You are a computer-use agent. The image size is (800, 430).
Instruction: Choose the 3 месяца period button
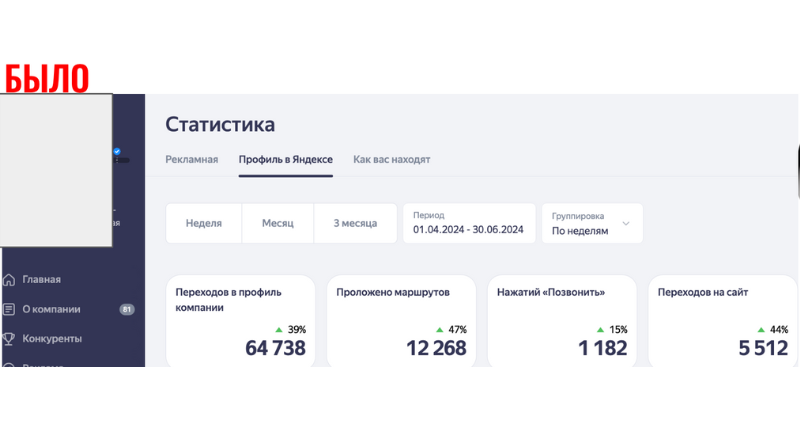(355, 223)
